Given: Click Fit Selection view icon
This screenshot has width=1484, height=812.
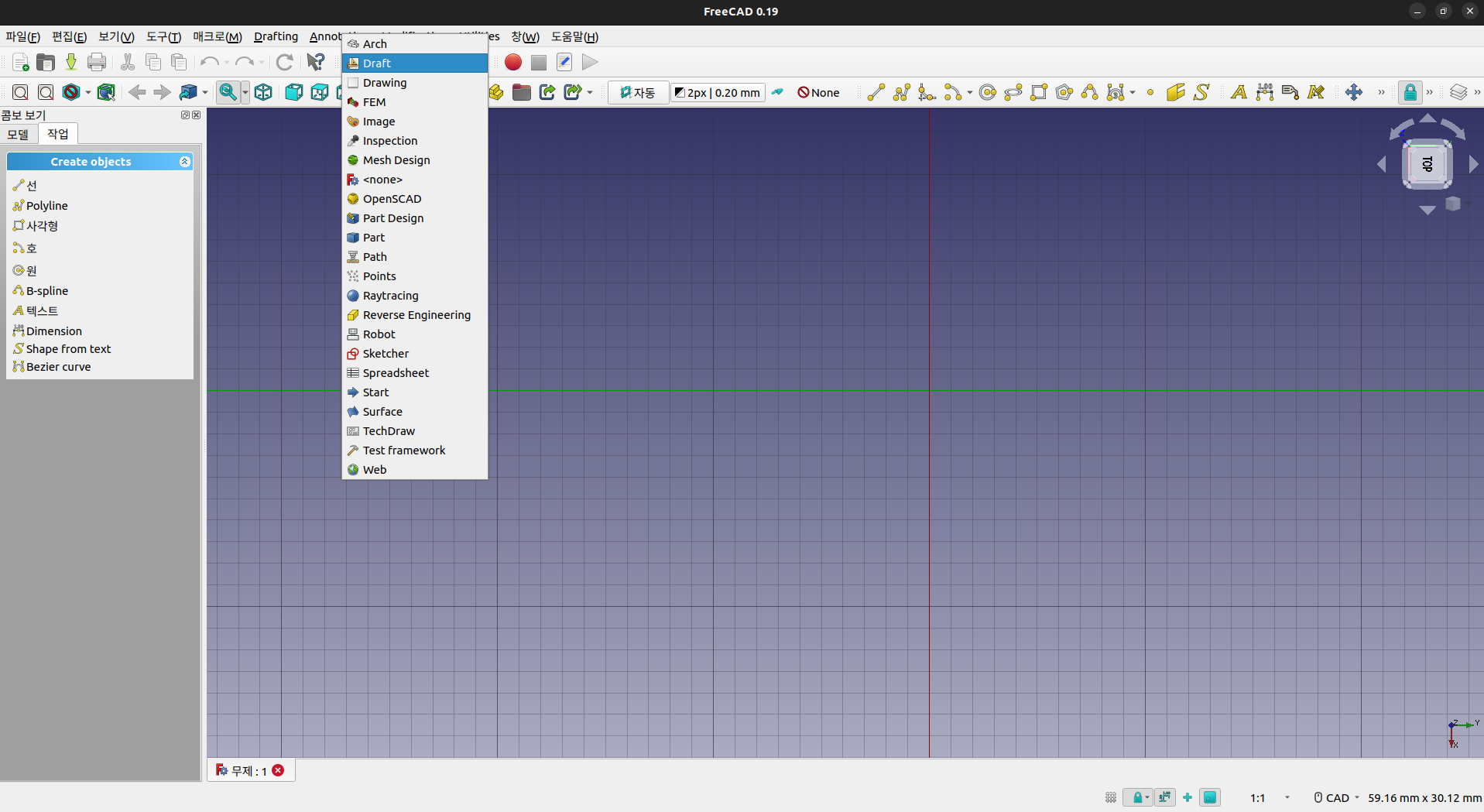Looking at the screenshot, I should [x=46, y=93].
